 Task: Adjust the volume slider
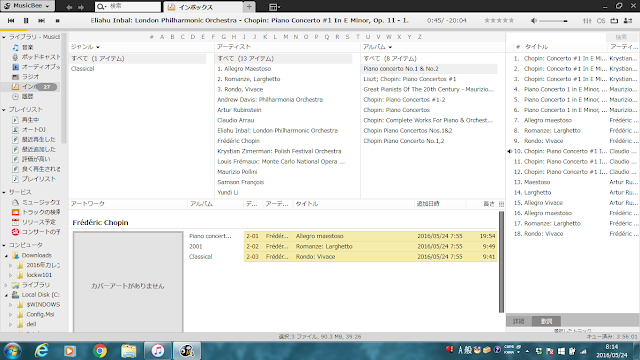click(x=554, y=21)
